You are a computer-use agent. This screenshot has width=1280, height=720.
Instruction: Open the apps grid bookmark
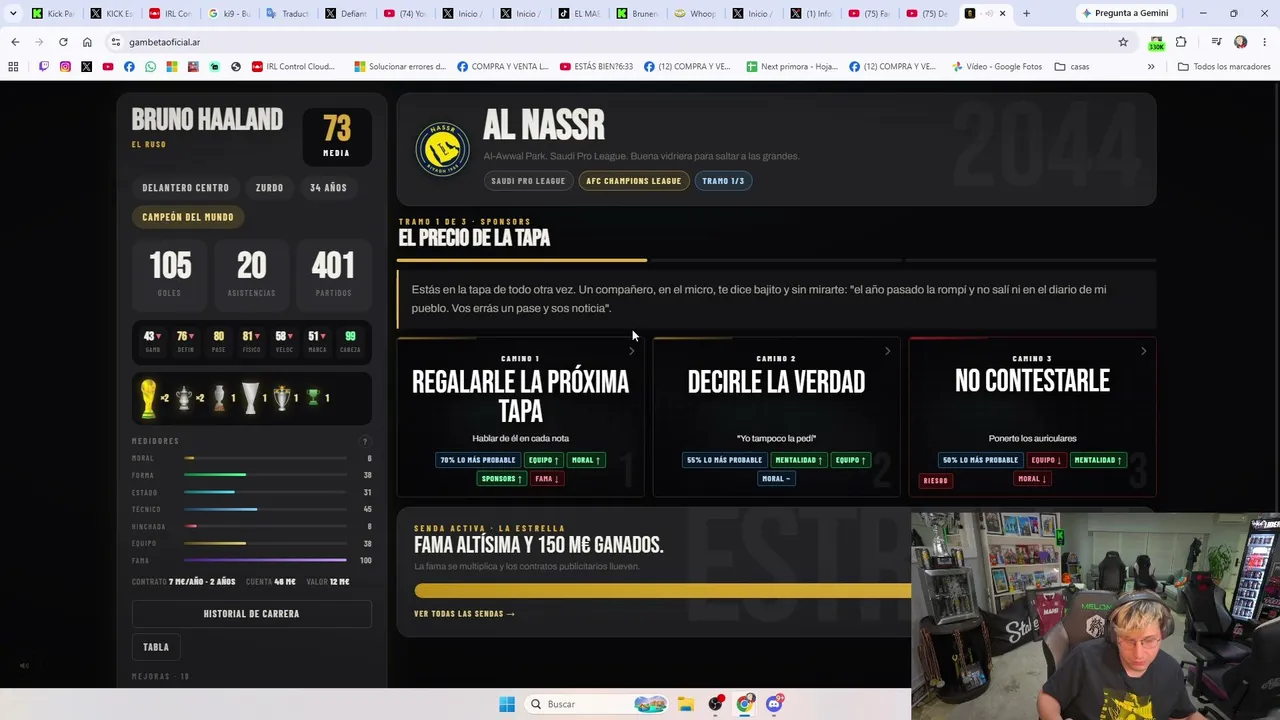13,66
